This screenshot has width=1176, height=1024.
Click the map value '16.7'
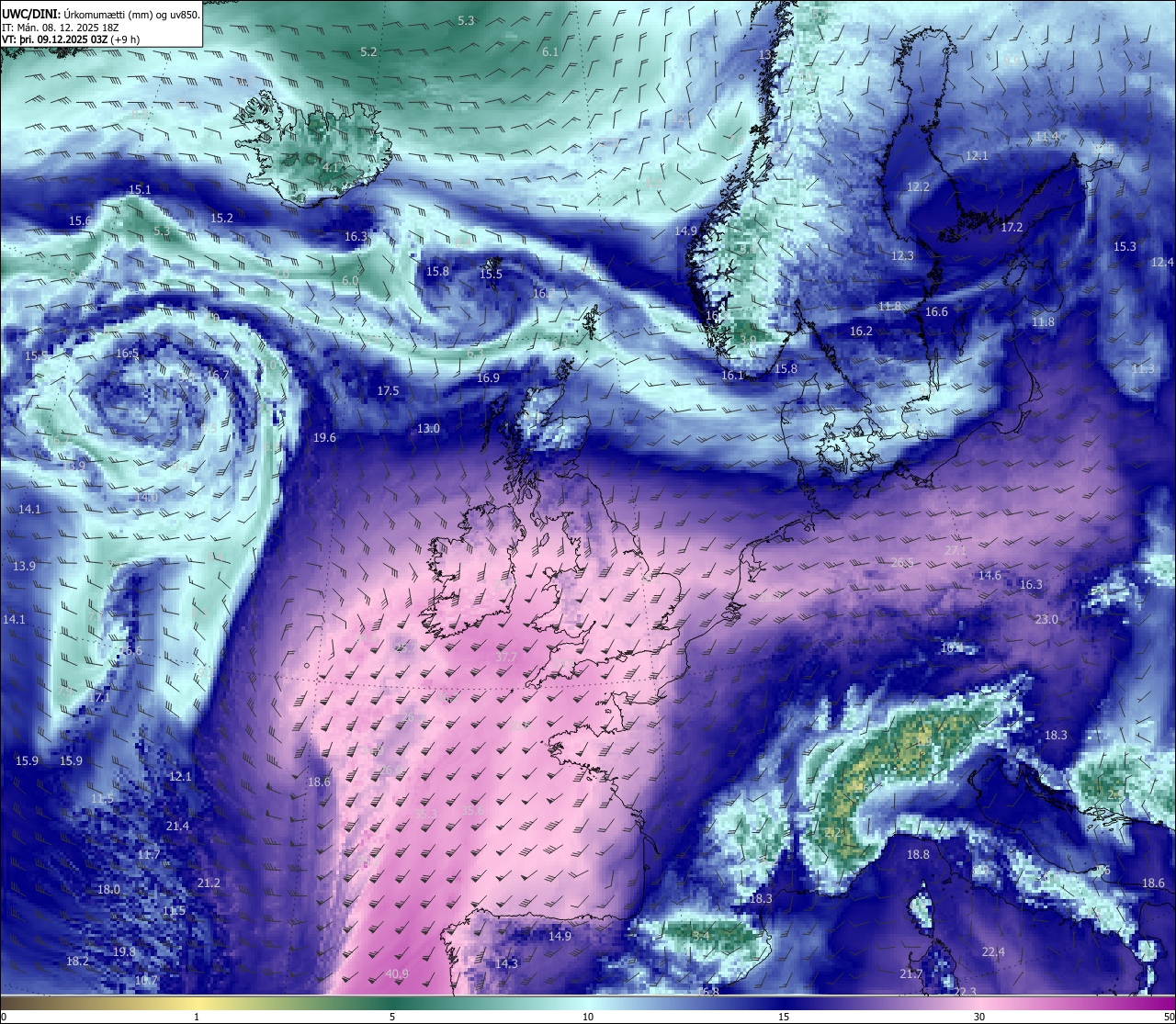[x=217, y=375]
